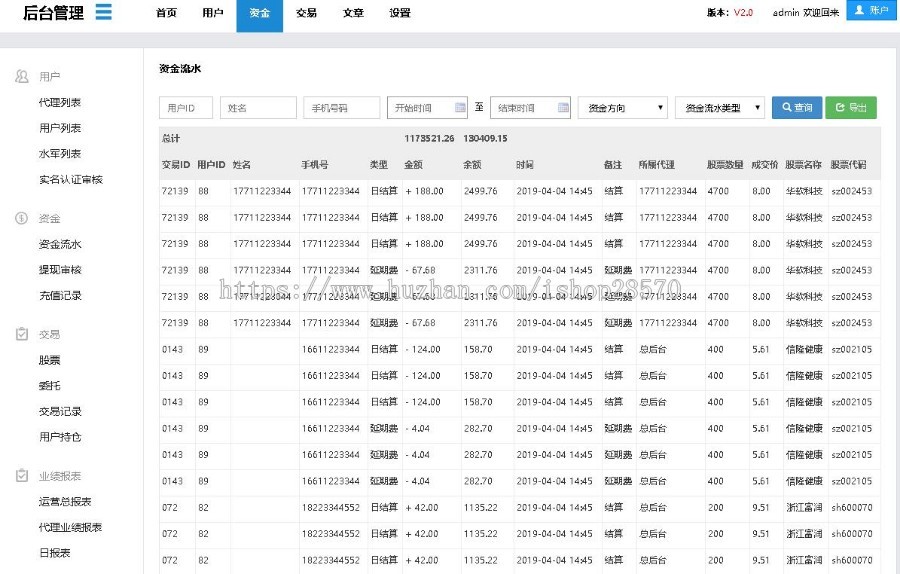
Task: Click the admin 欢迎回来 text
Action: (806, 12)
